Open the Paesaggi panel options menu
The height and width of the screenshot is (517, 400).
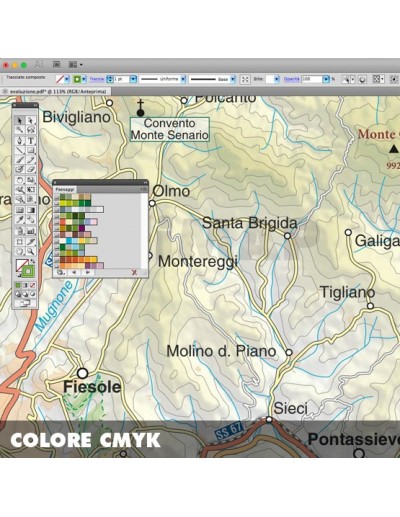[x=145, y=189]
